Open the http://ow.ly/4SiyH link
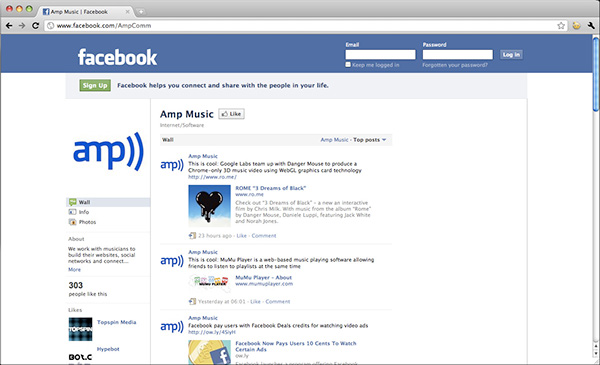This screenshot has height=365, width=600. [212, 332]
